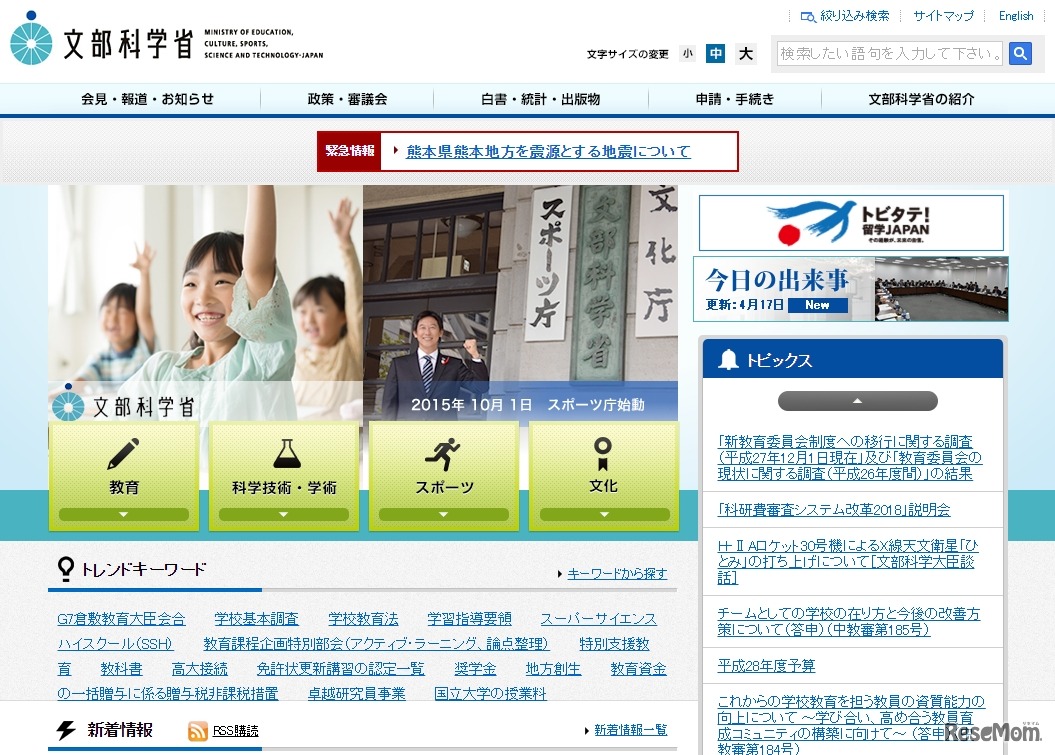Click the 文部科学省 logo icon
The height and width of the screenshot is (755, 1055).
31,42
